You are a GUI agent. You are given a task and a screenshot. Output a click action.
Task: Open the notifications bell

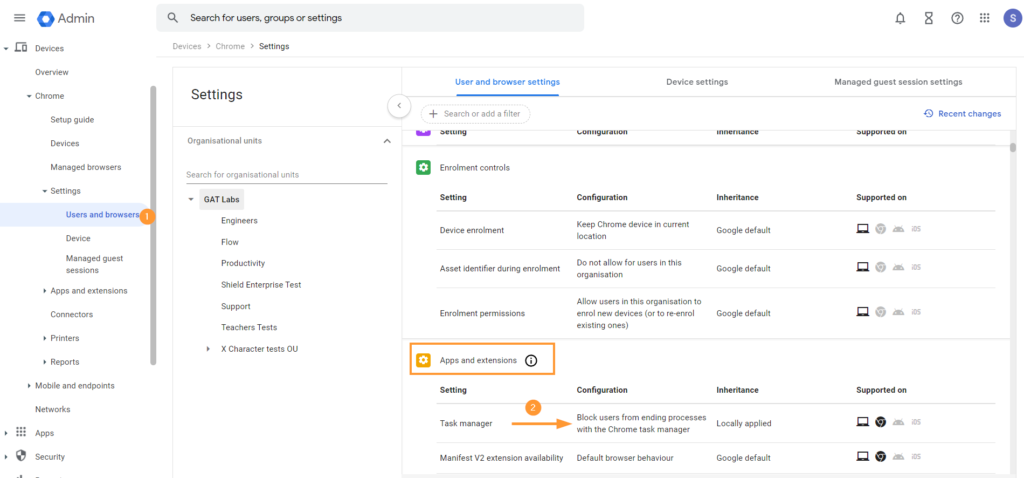(x=900, y=18)
